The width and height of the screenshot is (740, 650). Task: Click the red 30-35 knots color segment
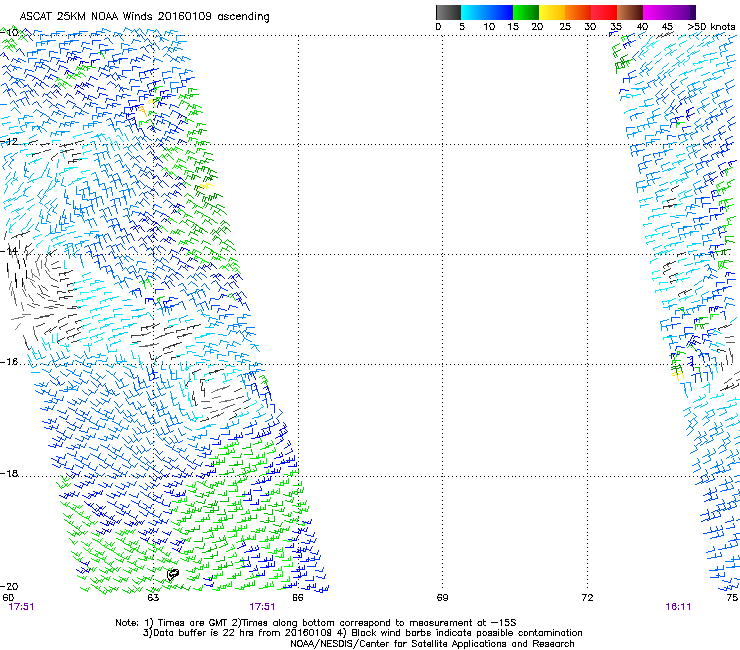click(x=604, y=12)
